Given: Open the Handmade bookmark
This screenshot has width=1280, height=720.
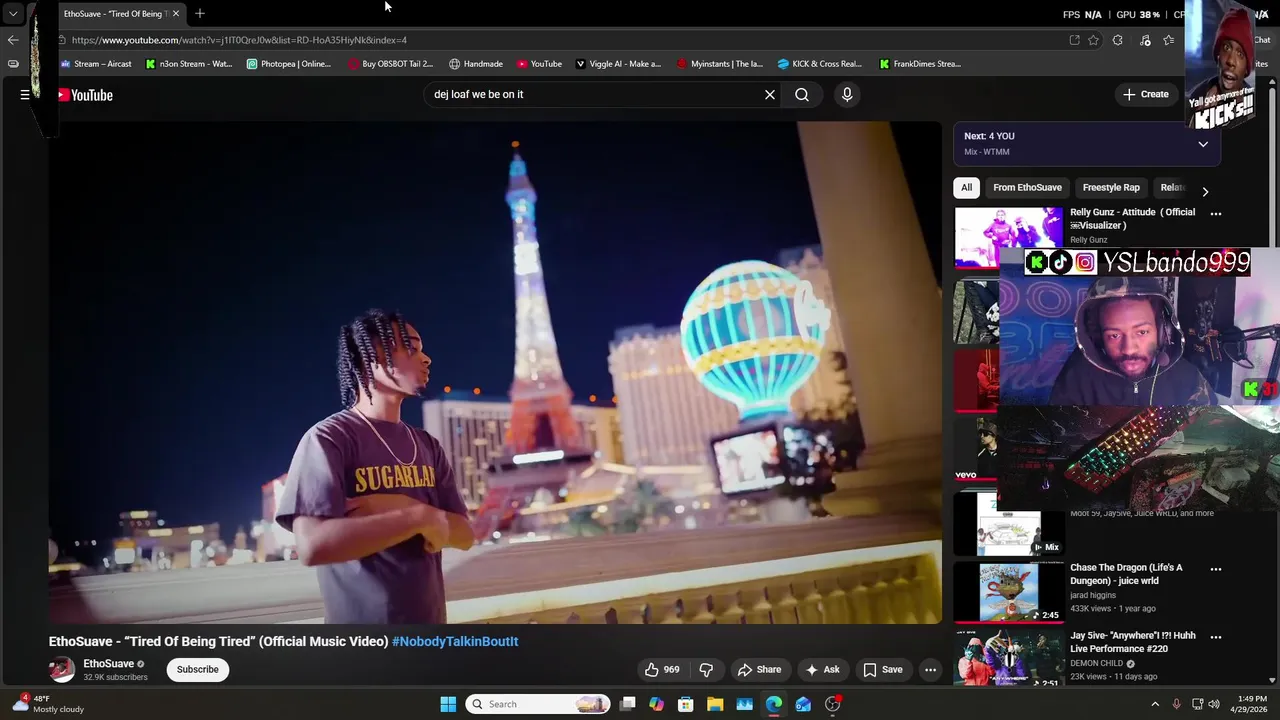Looking at the screenshot, I should [x=476, y=64].
